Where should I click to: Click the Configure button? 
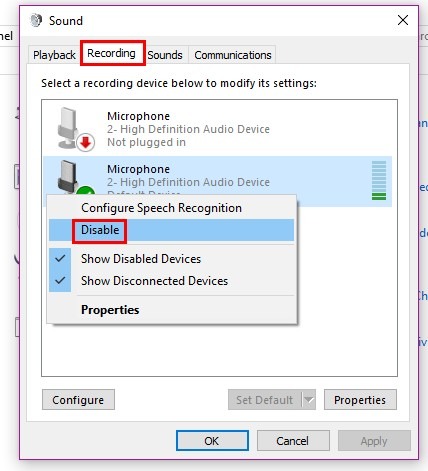pos(78,400)
